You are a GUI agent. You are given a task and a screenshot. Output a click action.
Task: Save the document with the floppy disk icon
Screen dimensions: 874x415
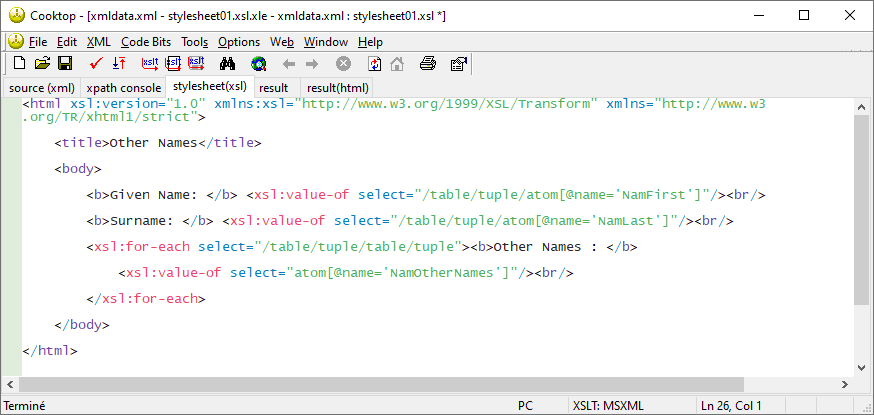[x=65, y=64]
